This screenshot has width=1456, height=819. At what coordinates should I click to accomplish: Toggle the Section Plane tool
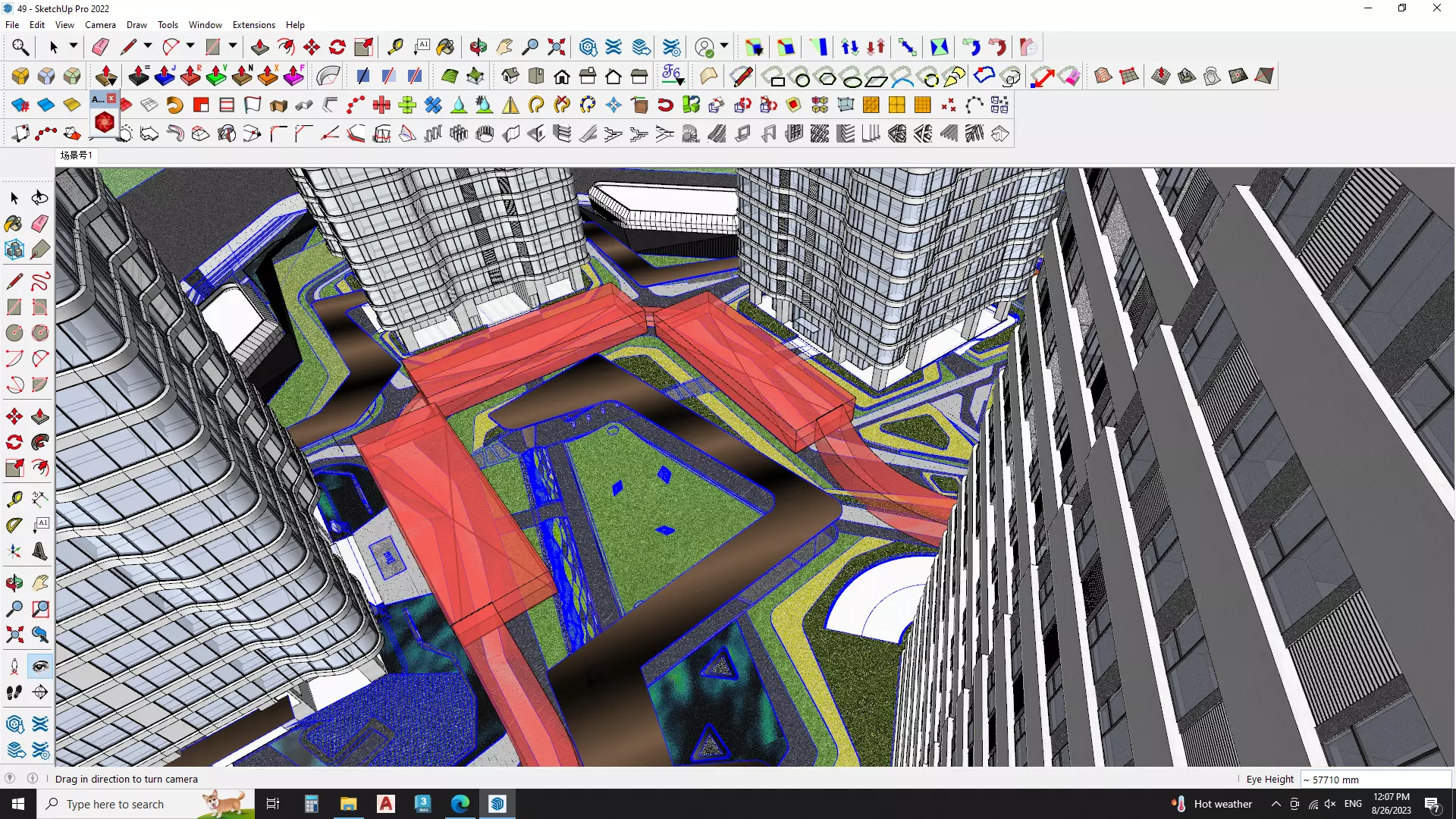(x=39, y=692)
